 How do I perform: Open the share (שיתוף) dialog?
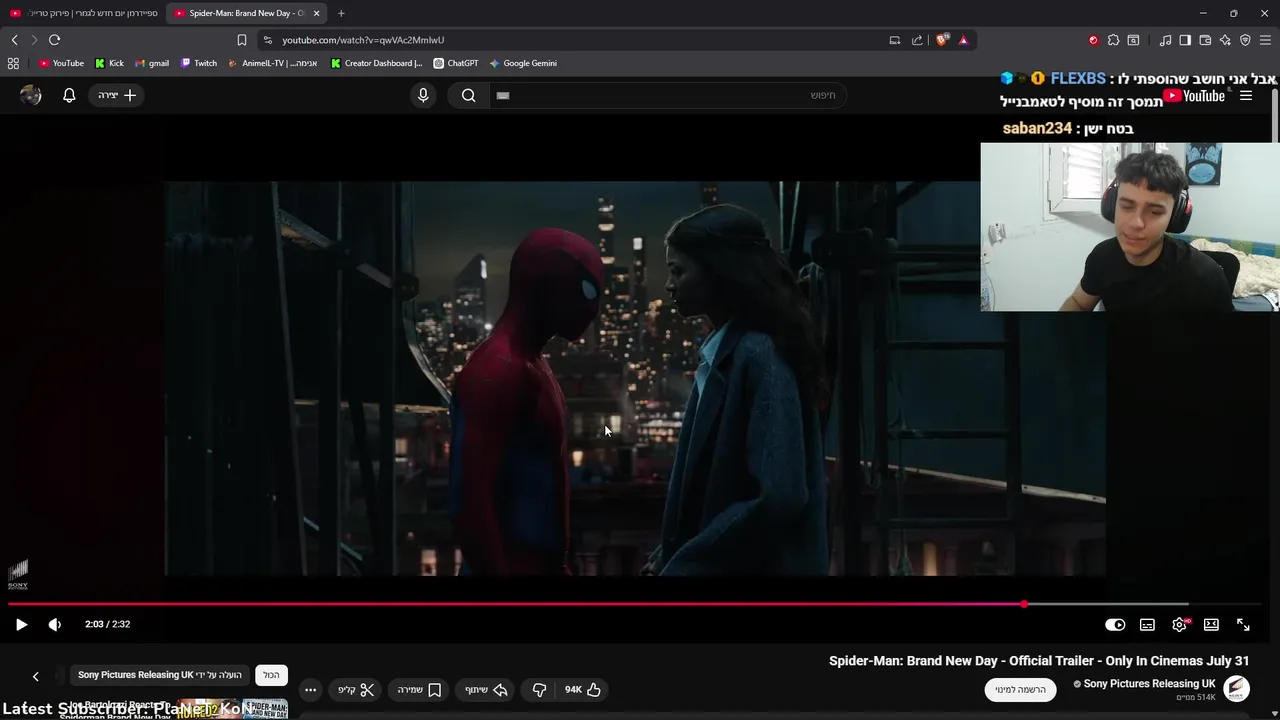[x=487, y=689]
